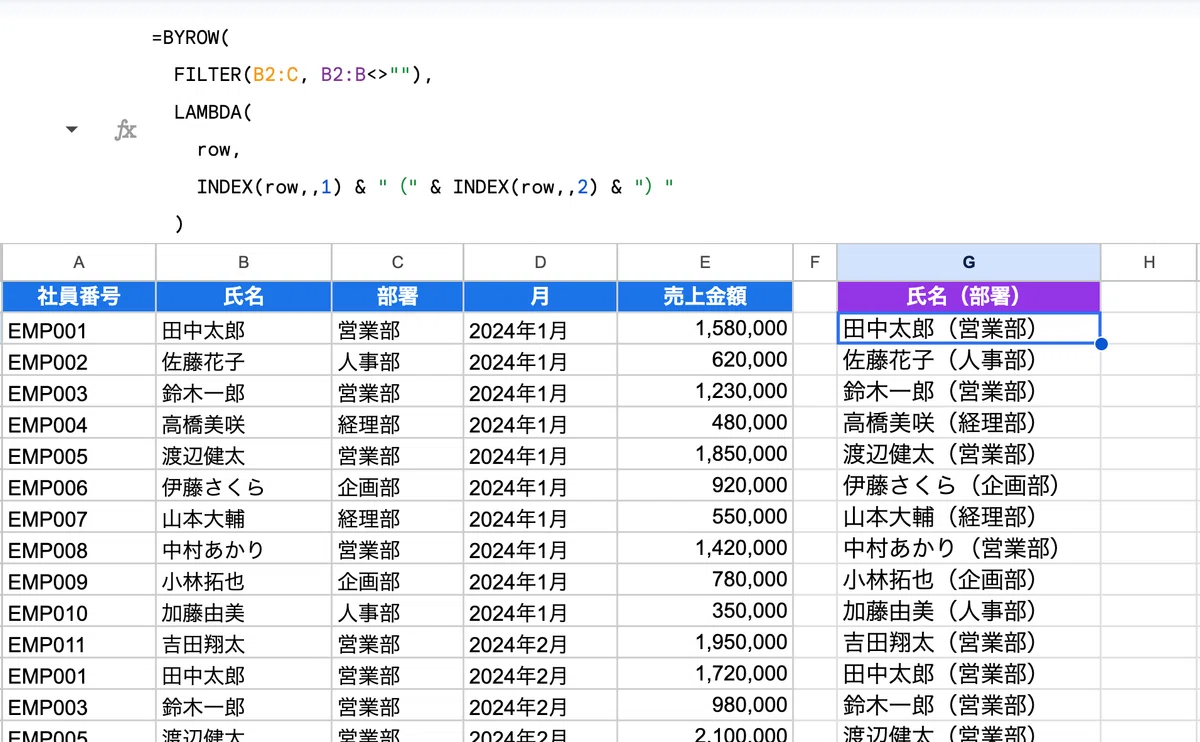Click the 部署 header cell

(x=397, y=296)
